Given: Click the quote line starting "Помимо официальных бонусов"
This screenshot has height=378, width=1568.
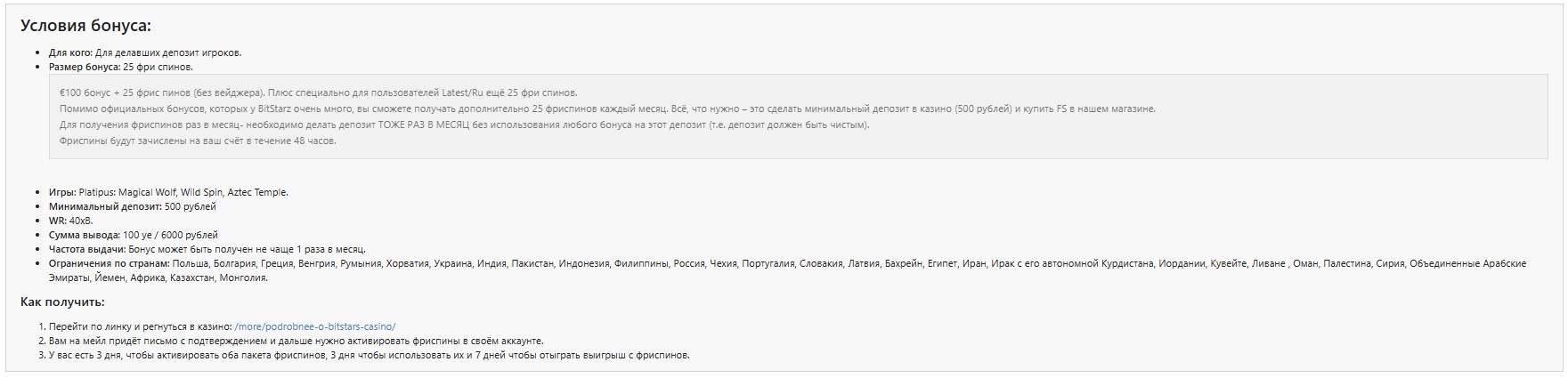Looking at the screenshot, I should 605,109.
